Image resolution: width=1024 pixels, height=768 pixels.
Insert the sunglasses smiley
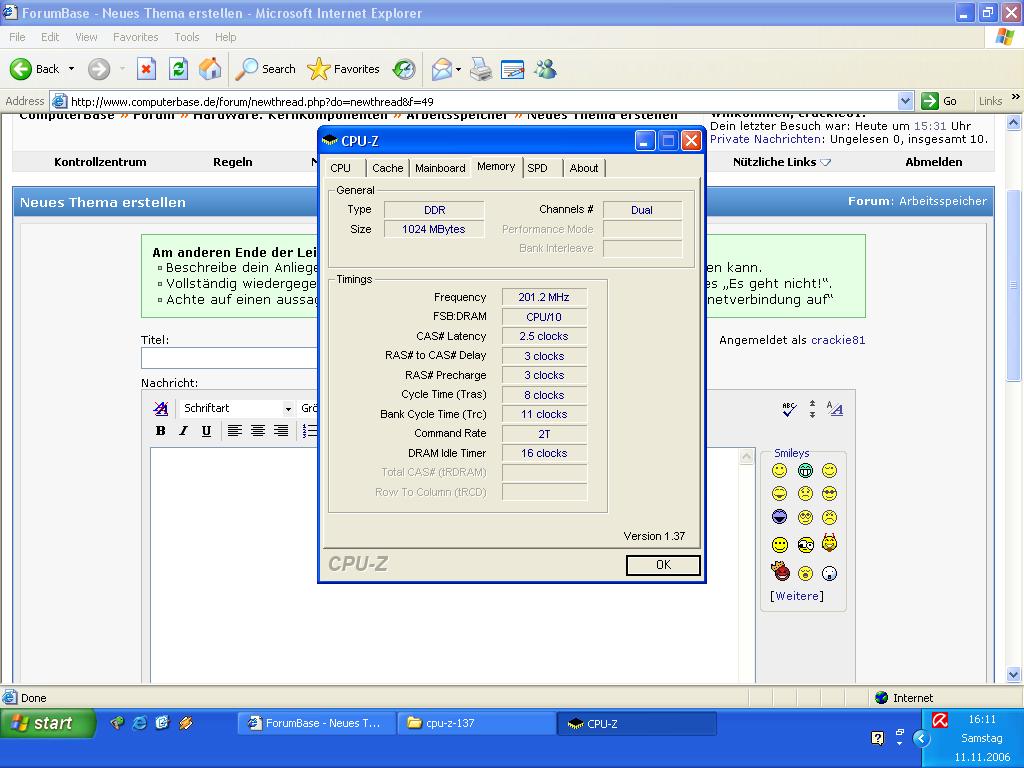(829, 494)
